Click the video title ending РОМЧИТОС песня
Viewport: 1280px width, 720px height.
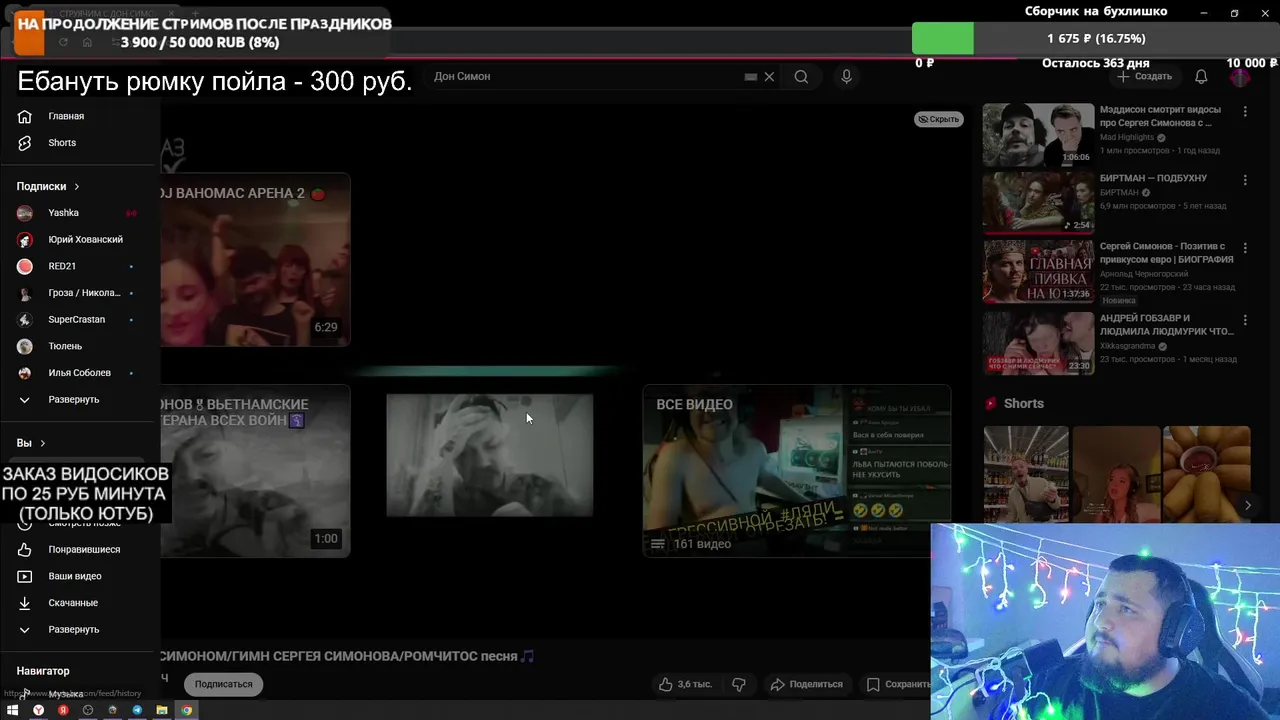(x=347, y=657)
